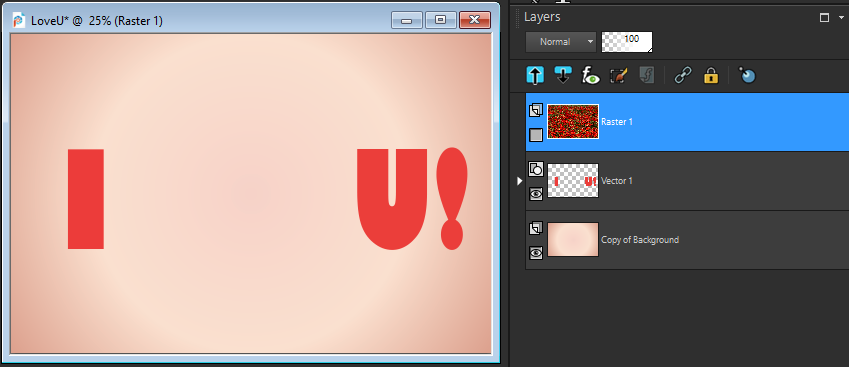849x367 pixels.
Task: Click the LoveU* @ 25% (Raster 1) title text
Action: [97, 21]
